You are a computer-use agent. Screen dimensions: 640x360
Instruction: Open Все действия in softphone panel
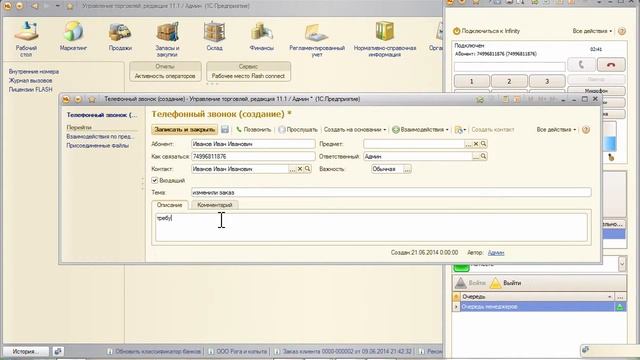click(592, 31)
